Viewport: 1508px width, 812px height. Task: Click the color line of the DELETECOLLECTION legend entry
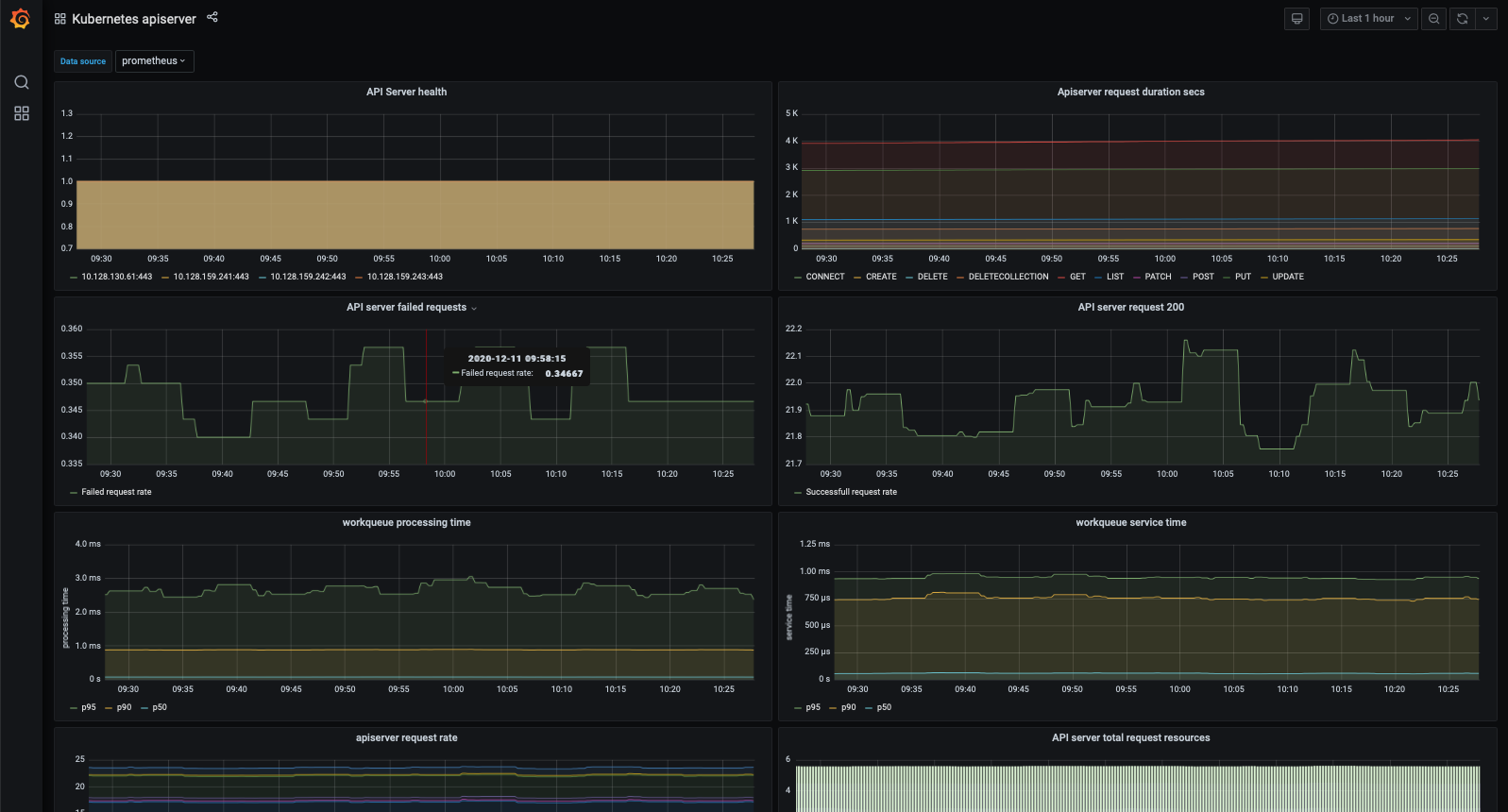960,278
